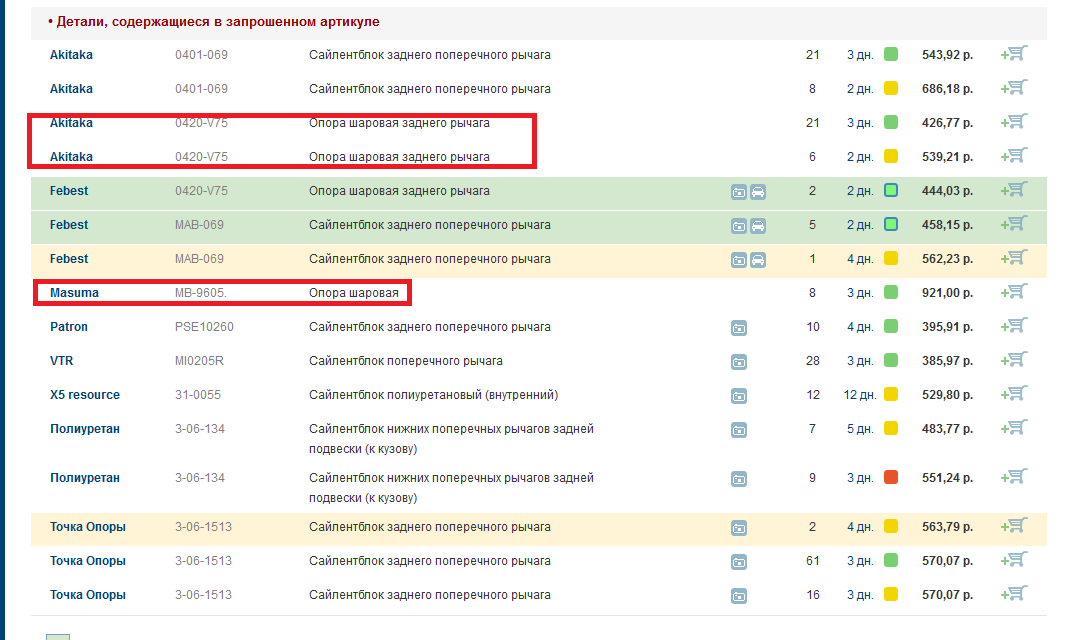The height and width of the screenshot is (640, 1085).
Task: Click price 395,91 р.
Action: pyautogui.click(x=947, y=327)
